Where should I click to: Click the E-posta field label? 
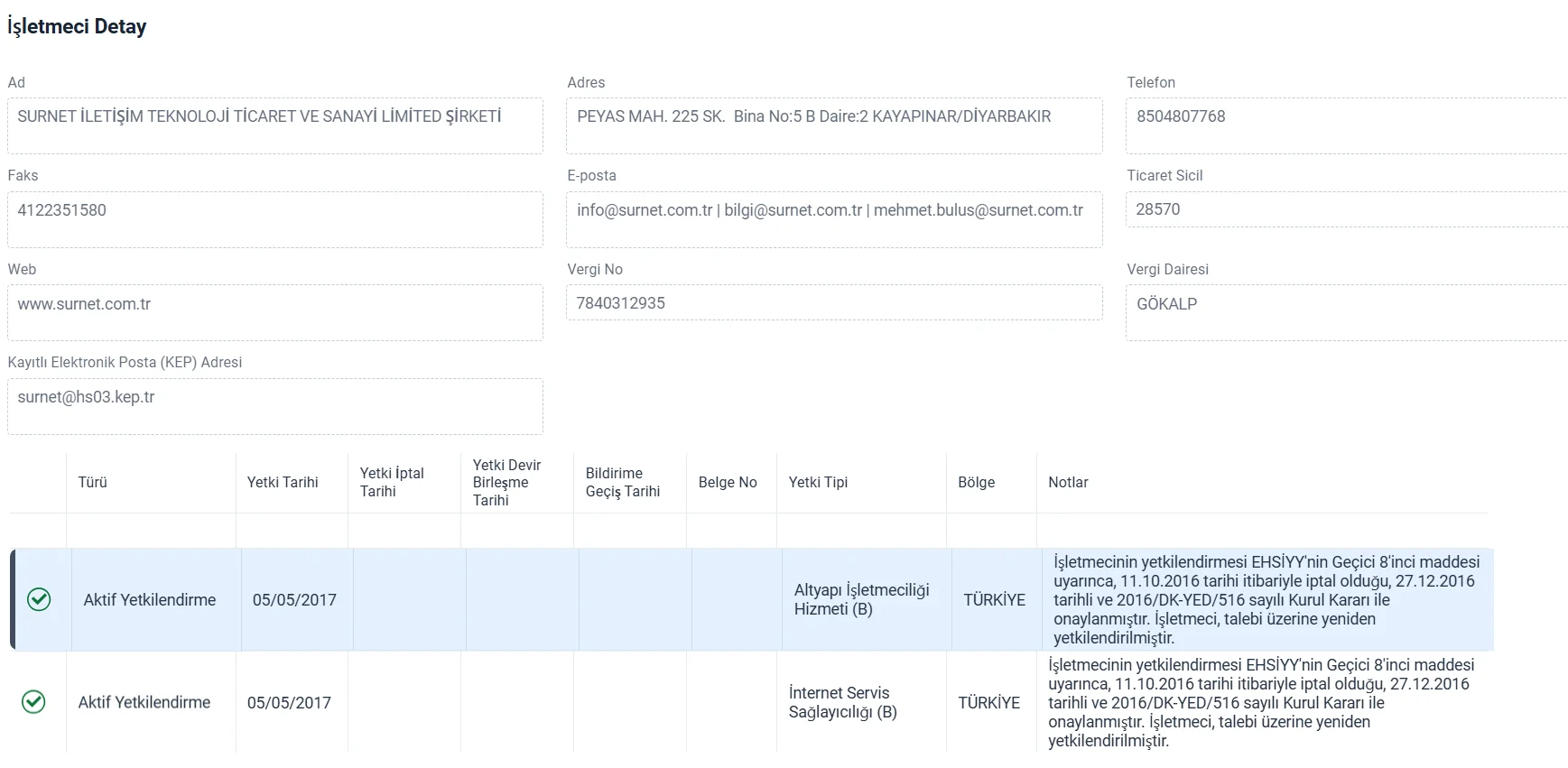tap(592, 175)
